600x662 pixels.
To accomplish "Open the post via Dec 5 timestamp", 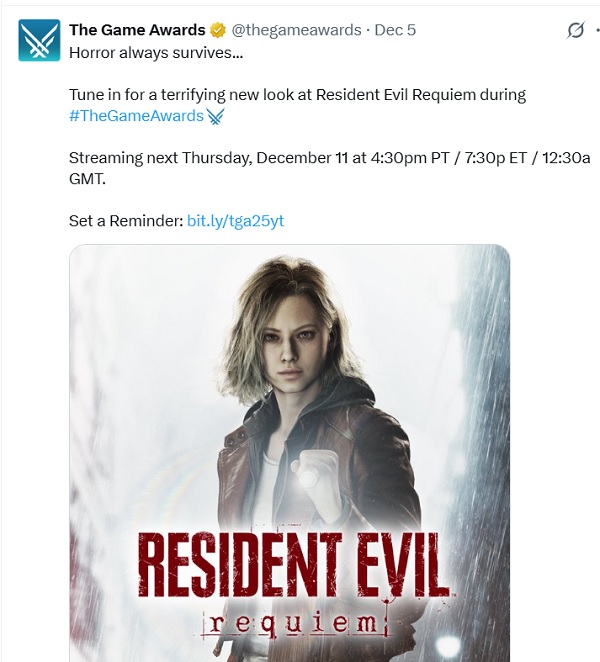I will pos(395,30).
